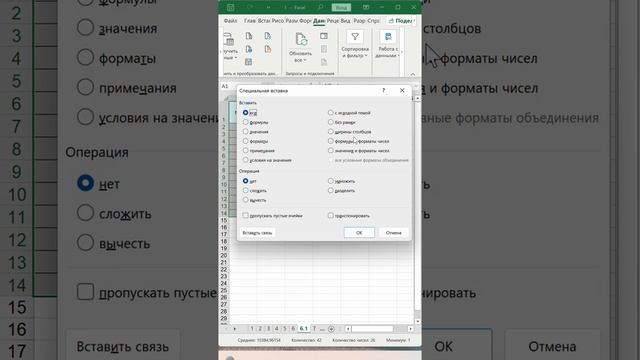640x360 pixels.
Task: Click the horizontal scrollbar left arrow
Action: 348,329
